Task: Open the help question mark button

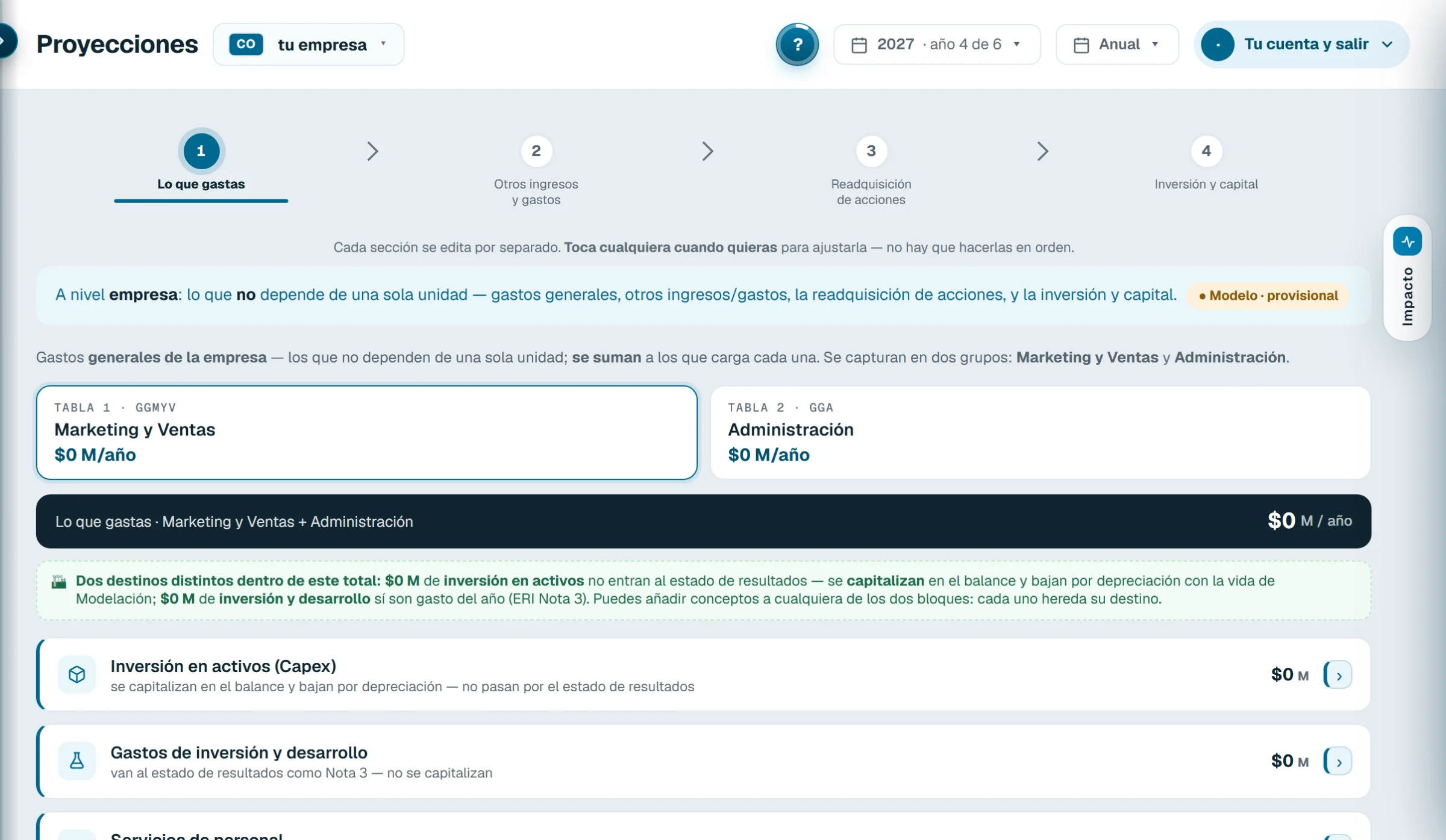Action: (797, 45)
